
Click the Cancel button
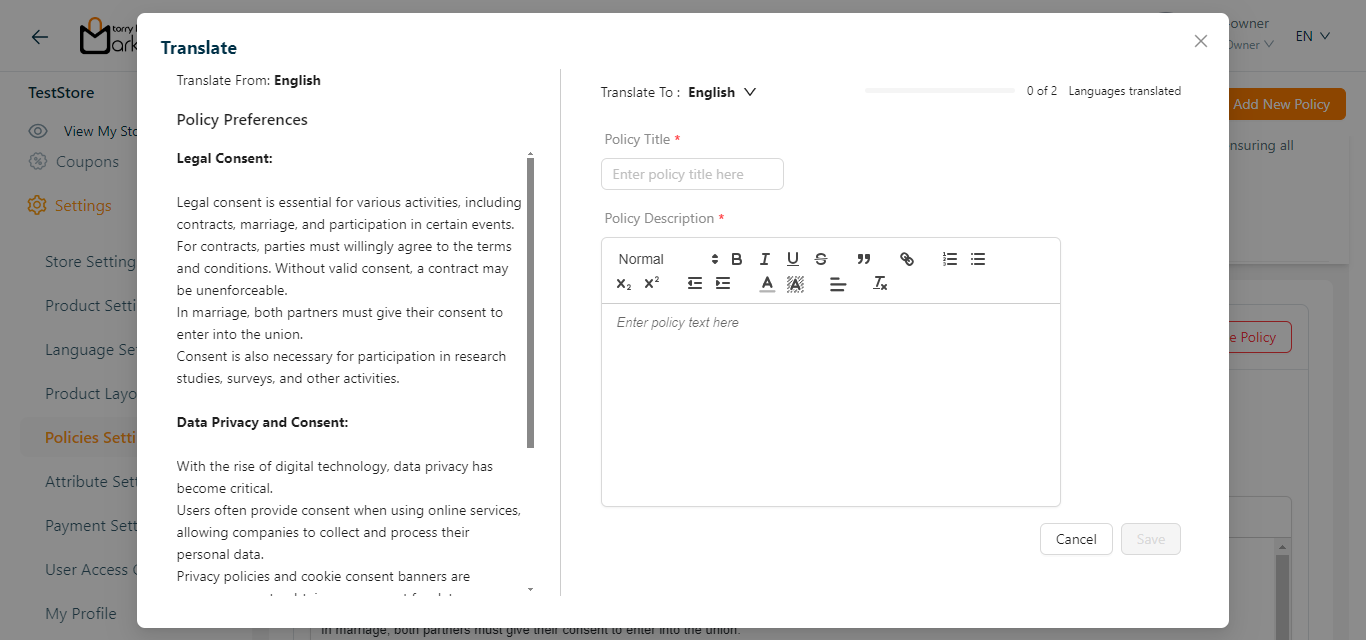coord(1076,539)
